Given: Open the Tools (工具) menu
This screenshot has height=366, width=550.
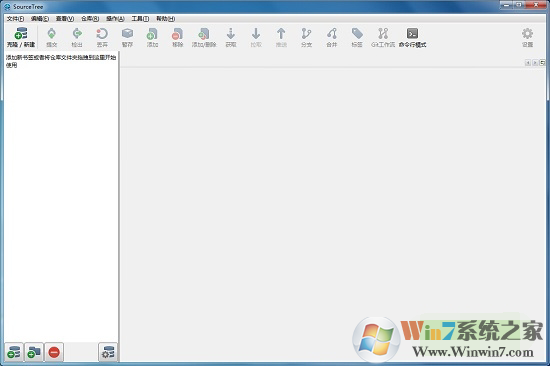Looking at the screenshot, I should click(x=140, y=19).
